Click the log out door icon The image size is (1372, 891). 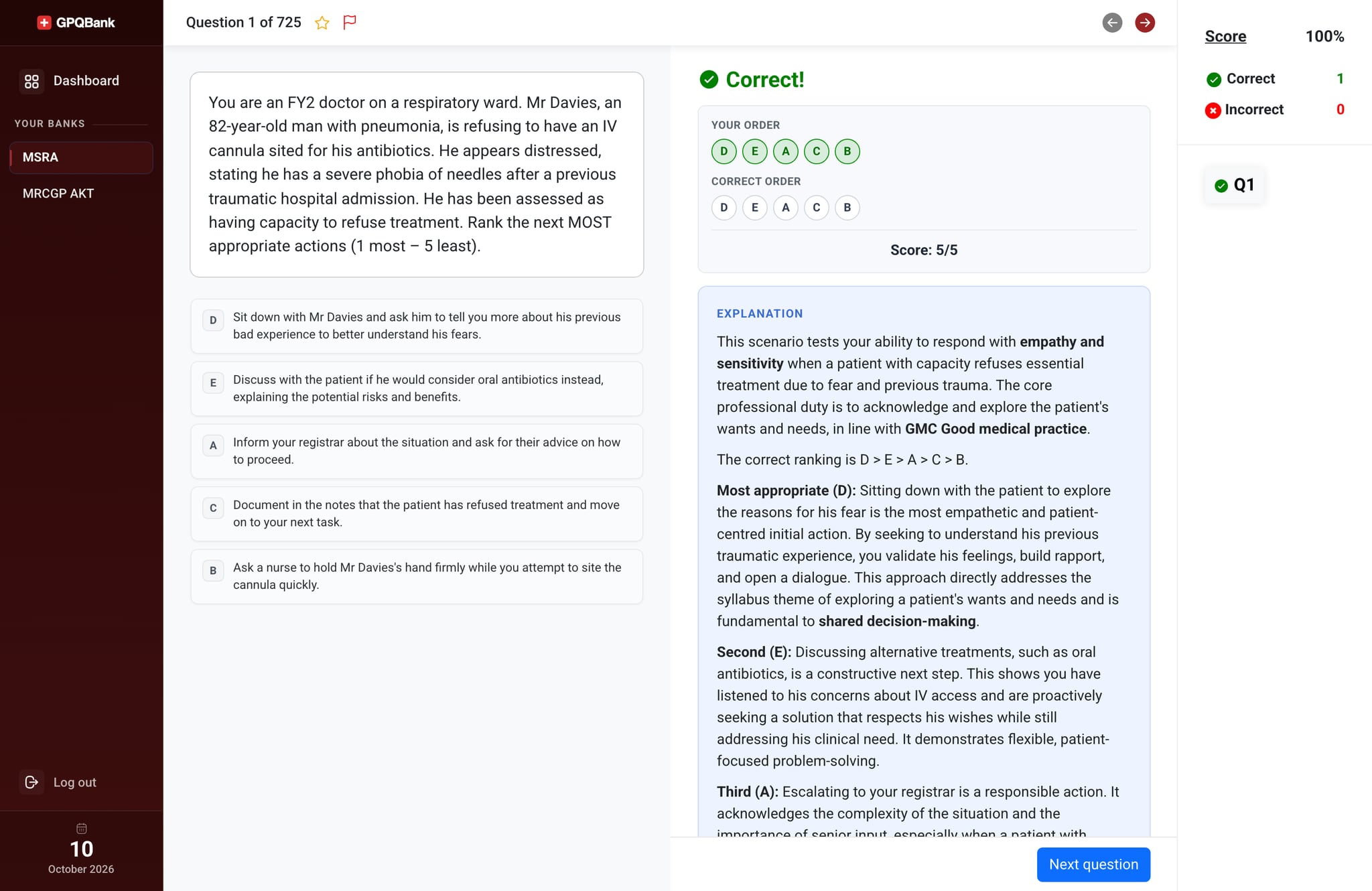pyautogui.click(x=31, y=782)
